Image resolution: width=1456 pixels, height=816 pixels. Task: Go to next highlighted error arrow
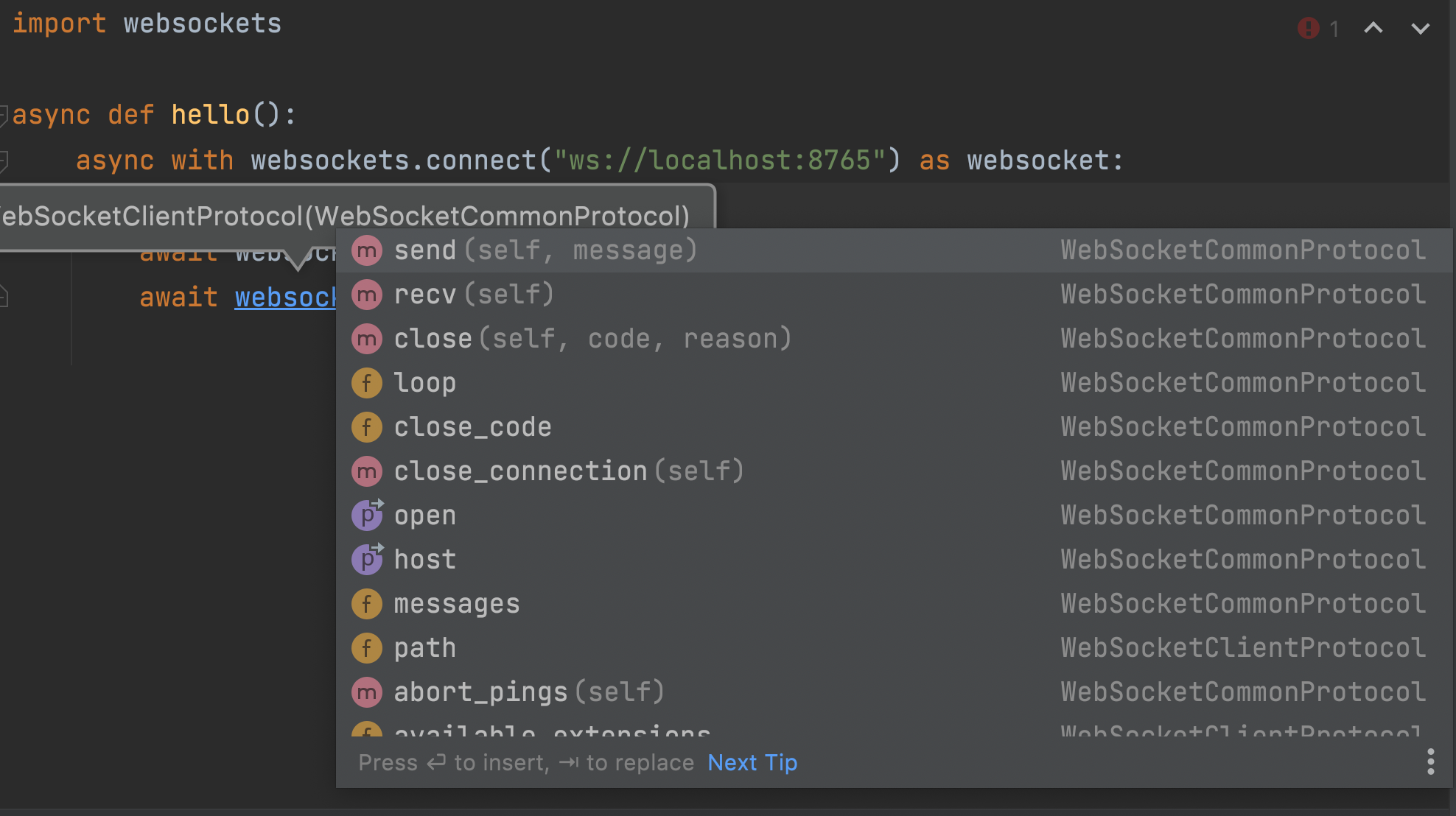(1420, 28)
